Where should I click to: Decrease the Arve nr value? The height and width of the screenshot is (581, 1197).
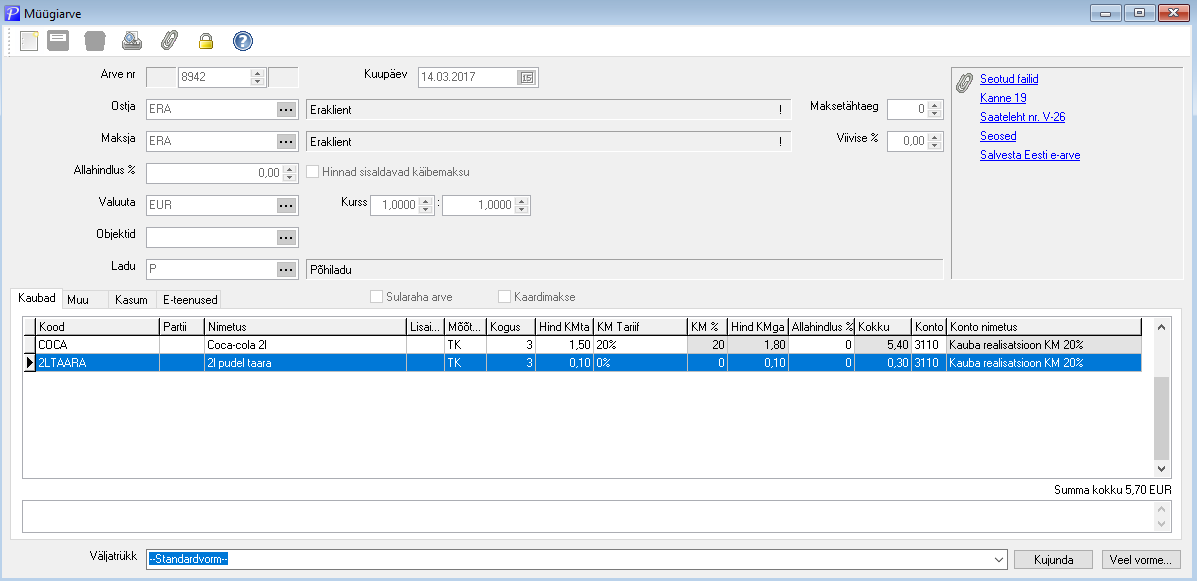click(x=257, y=81)
